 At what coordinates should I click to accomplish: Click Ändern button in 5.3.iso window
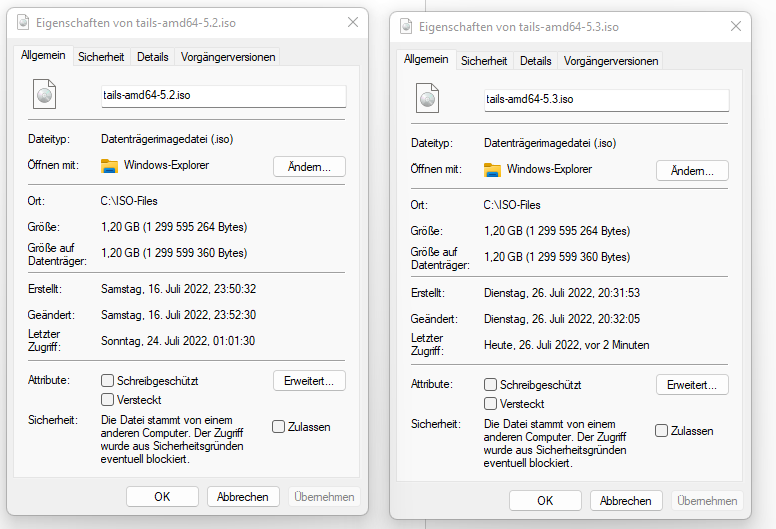point(692,171)
